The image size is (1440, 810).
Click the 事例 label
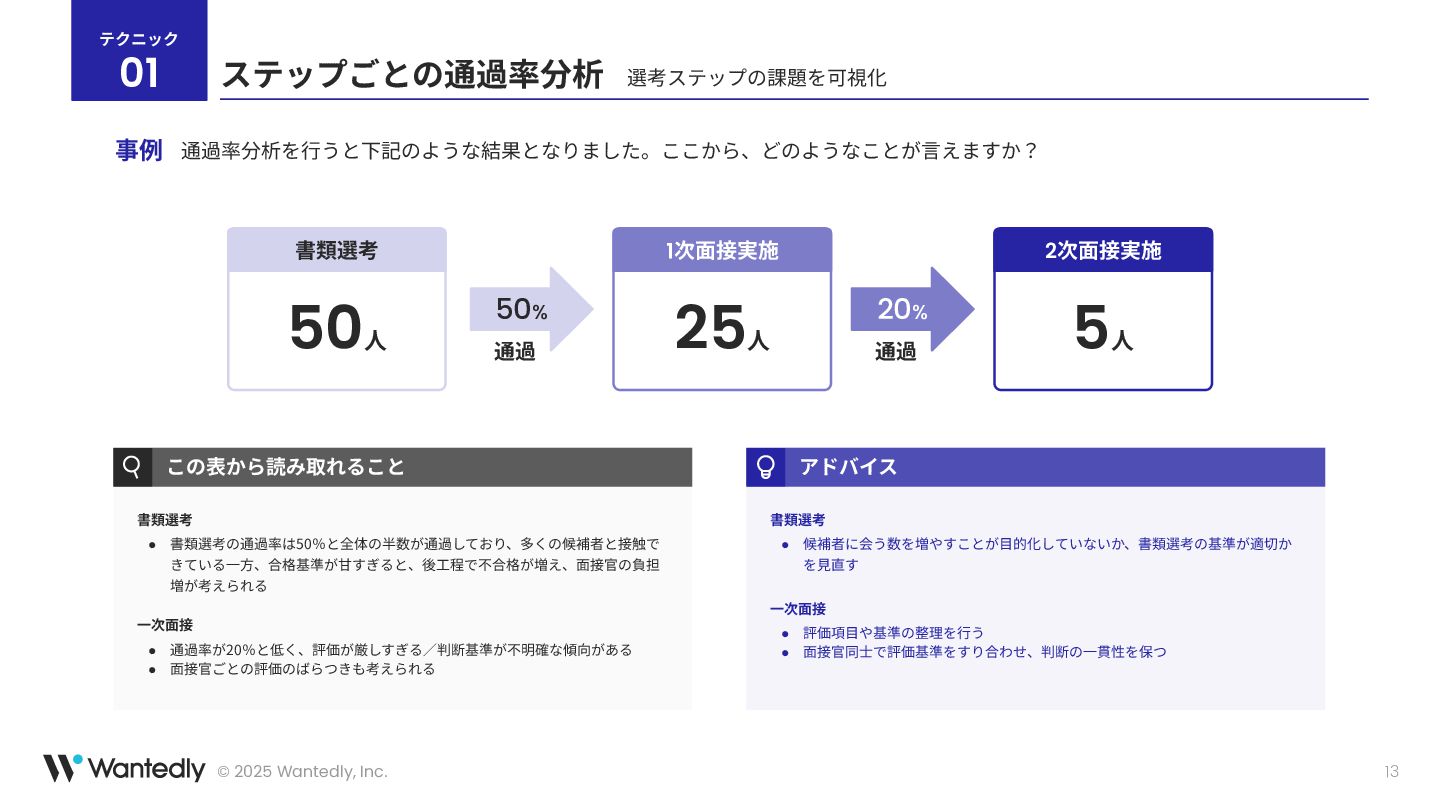coord(139,151)
